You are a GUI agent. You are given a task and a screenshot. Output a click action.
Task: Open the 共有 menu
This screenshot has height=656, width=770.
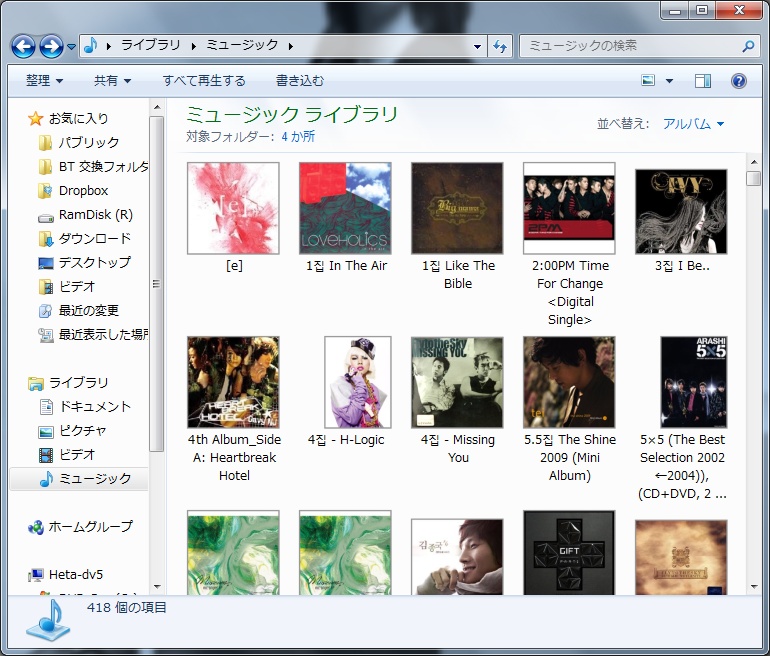coord(112,81)
